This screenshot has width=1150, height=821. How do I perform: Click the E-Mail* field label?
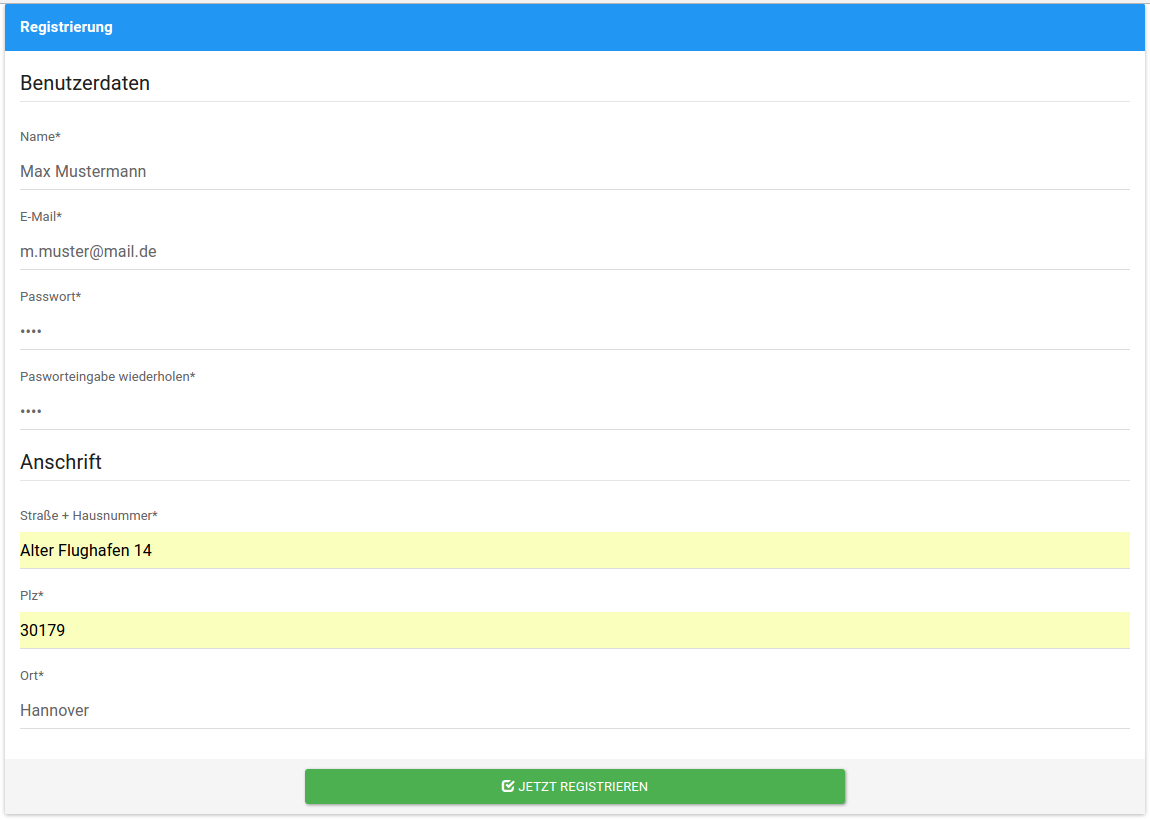(41, 216)
